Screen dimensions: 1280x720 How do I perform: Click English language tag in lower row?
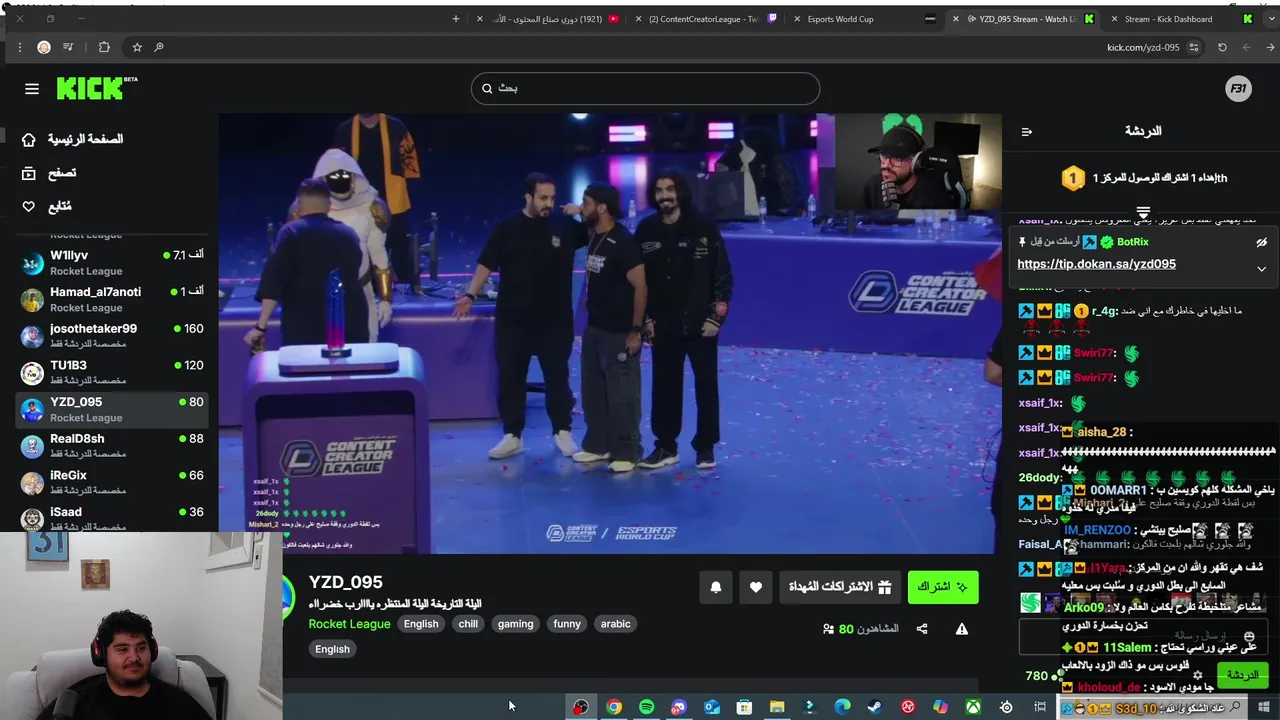(x=332, y=649)
